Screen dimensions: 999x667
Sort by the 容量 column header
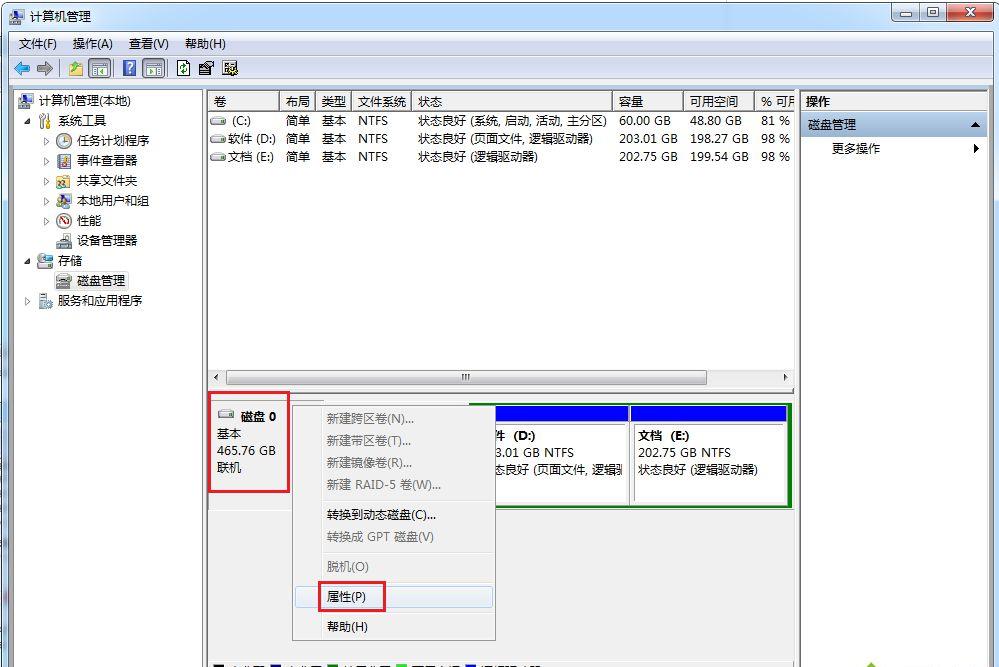(x=648, y=101)
